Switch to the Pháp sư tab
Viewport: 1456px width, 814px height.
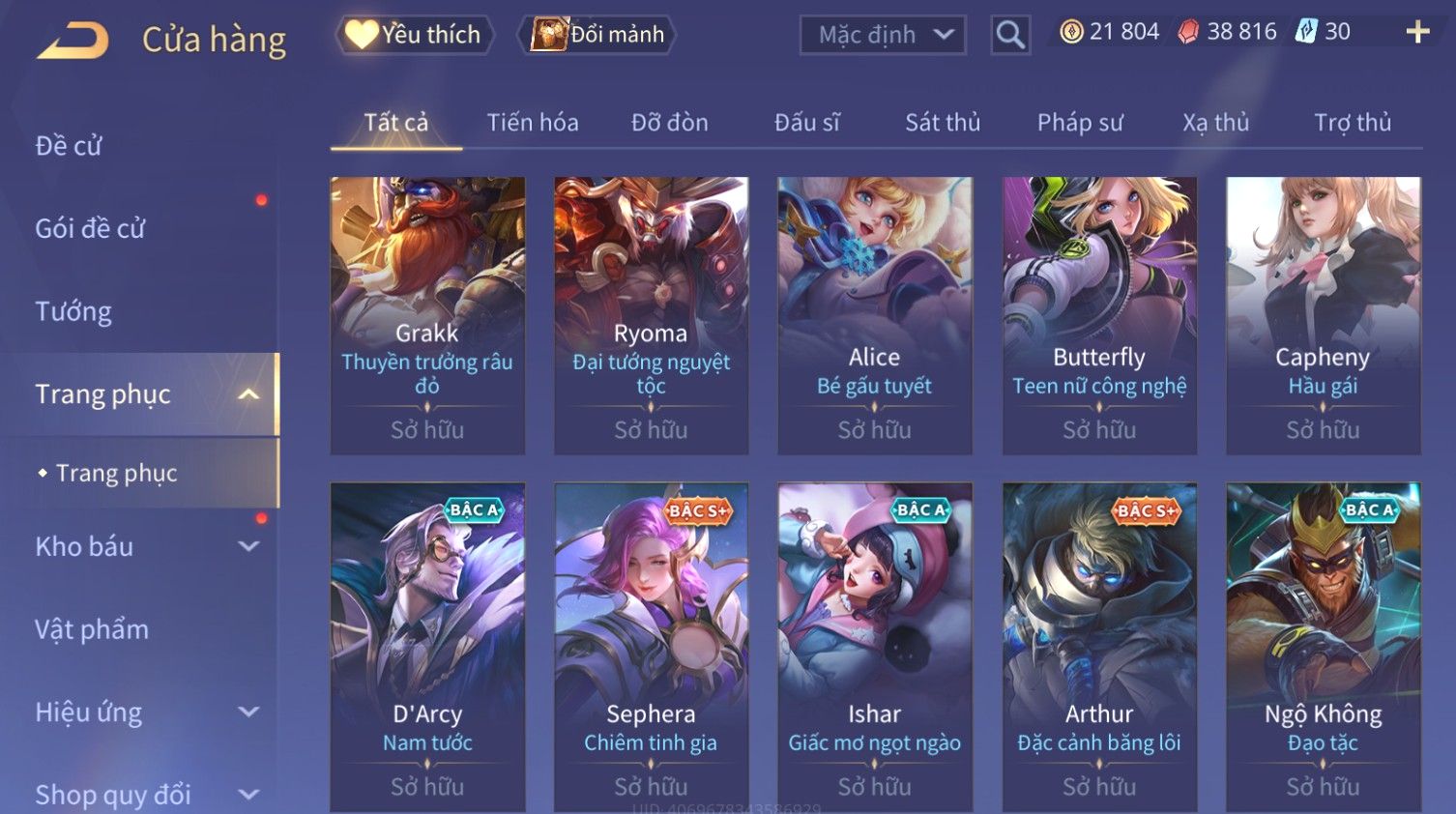[x=1080, y=123]
